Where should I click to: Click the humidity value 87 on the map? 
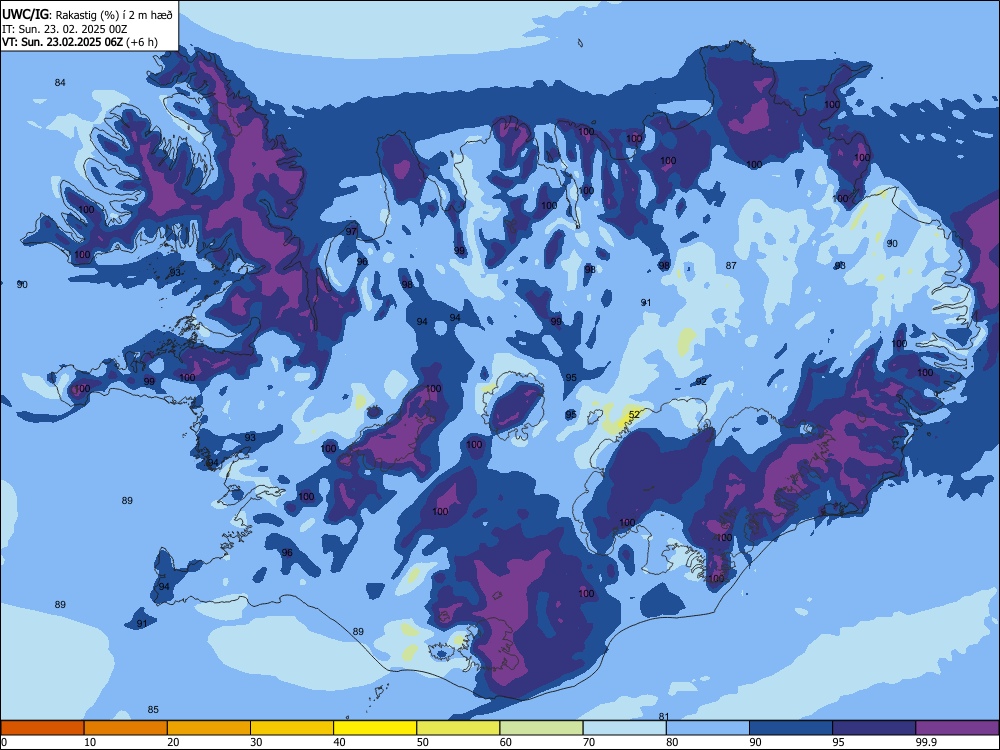pyautogui.click(x=731, y=265)
